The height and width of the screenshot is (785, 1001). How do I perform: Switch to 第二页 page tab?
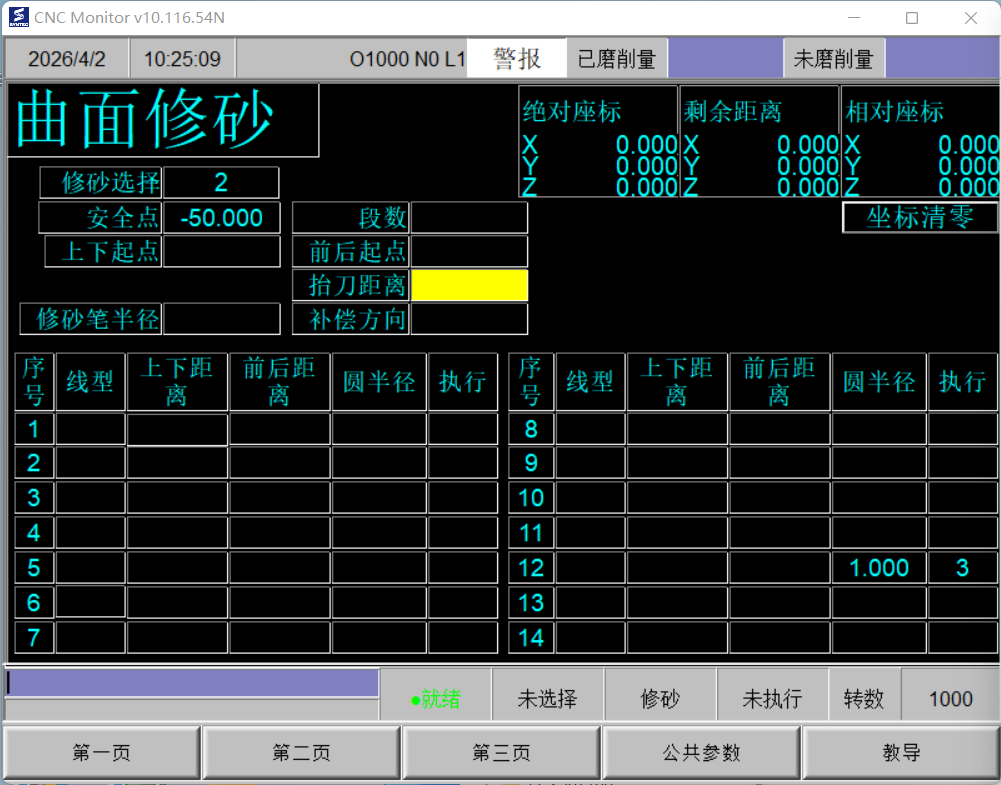[x=301, y=753]
